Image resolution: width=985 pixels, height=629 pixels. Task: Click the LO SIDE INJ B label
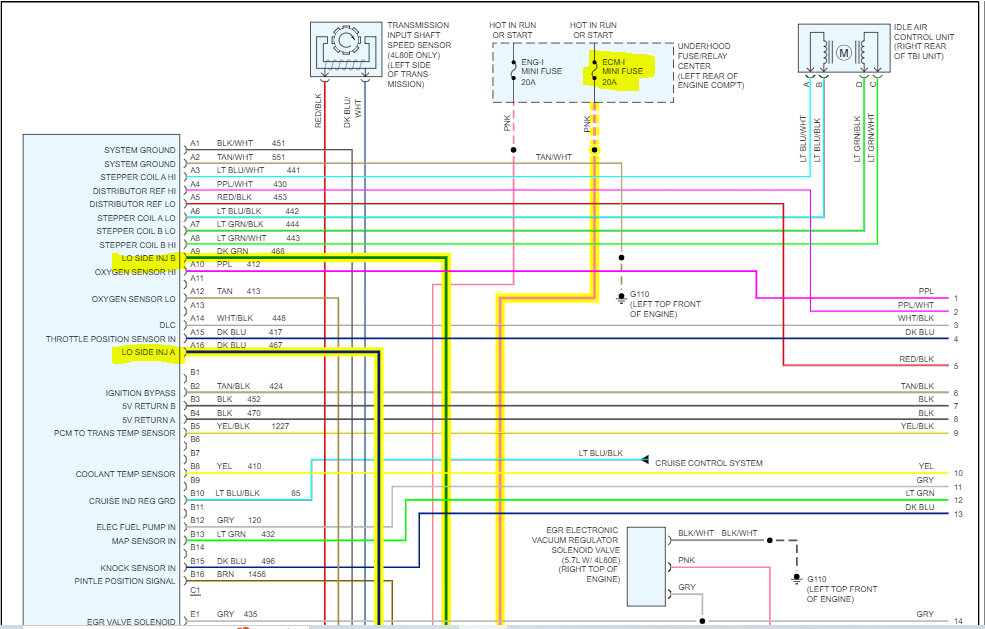[x=148, y=258]
